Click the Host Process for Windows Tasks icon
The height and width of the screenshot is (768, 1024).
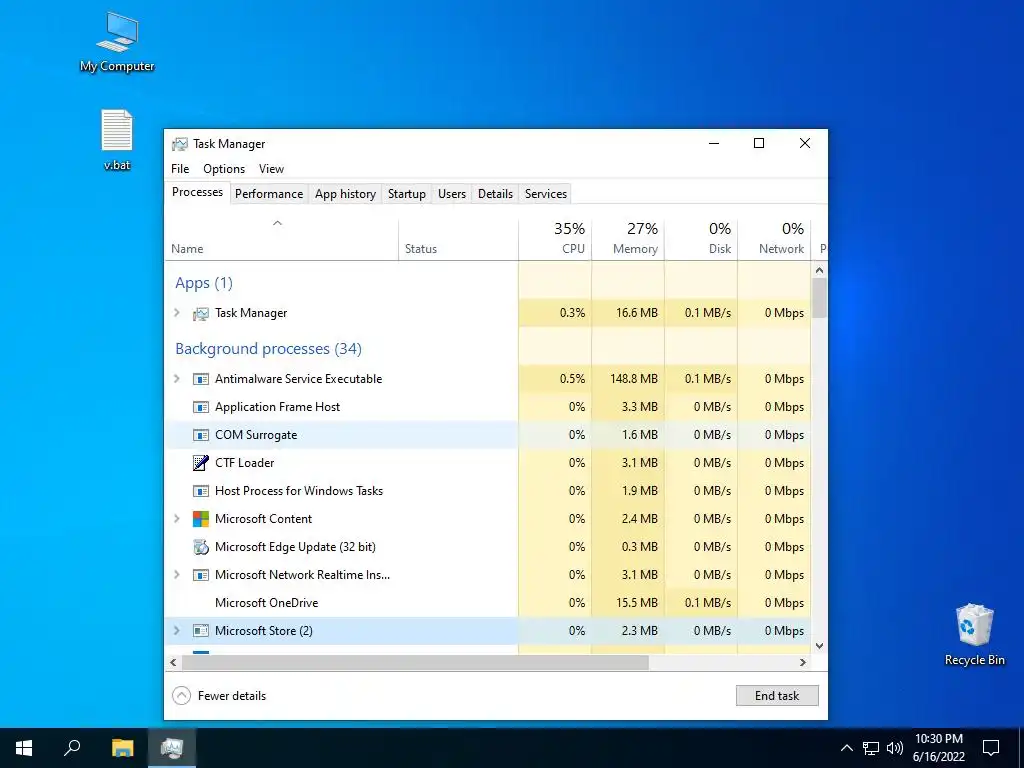pyautogui.click(x=200, y=491)
